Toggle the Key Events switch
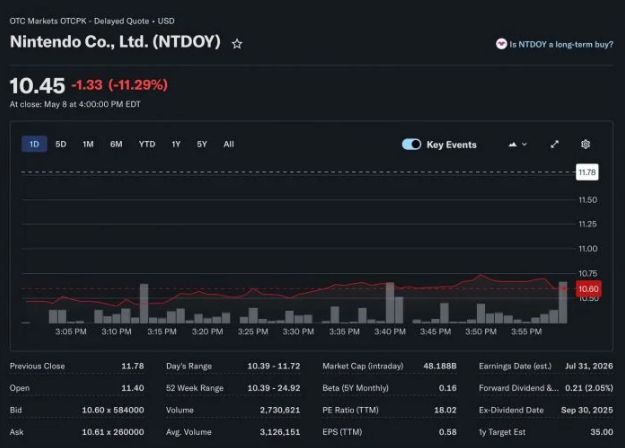 411,144
